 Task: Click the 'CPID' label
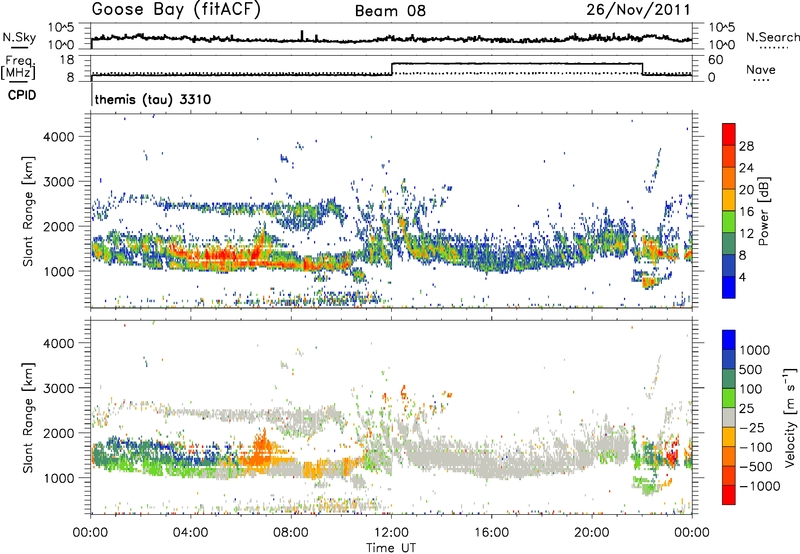22,95
